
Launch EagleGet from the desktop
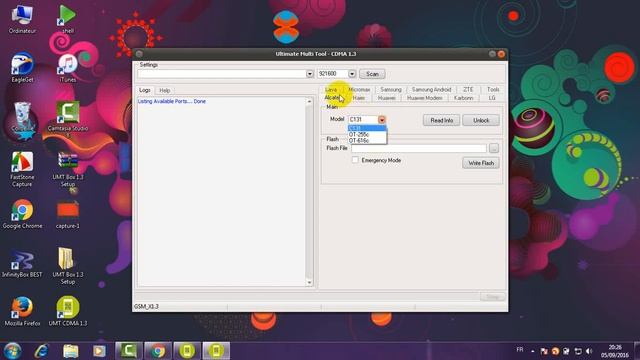pyautogui.click(x=22, y=68)
